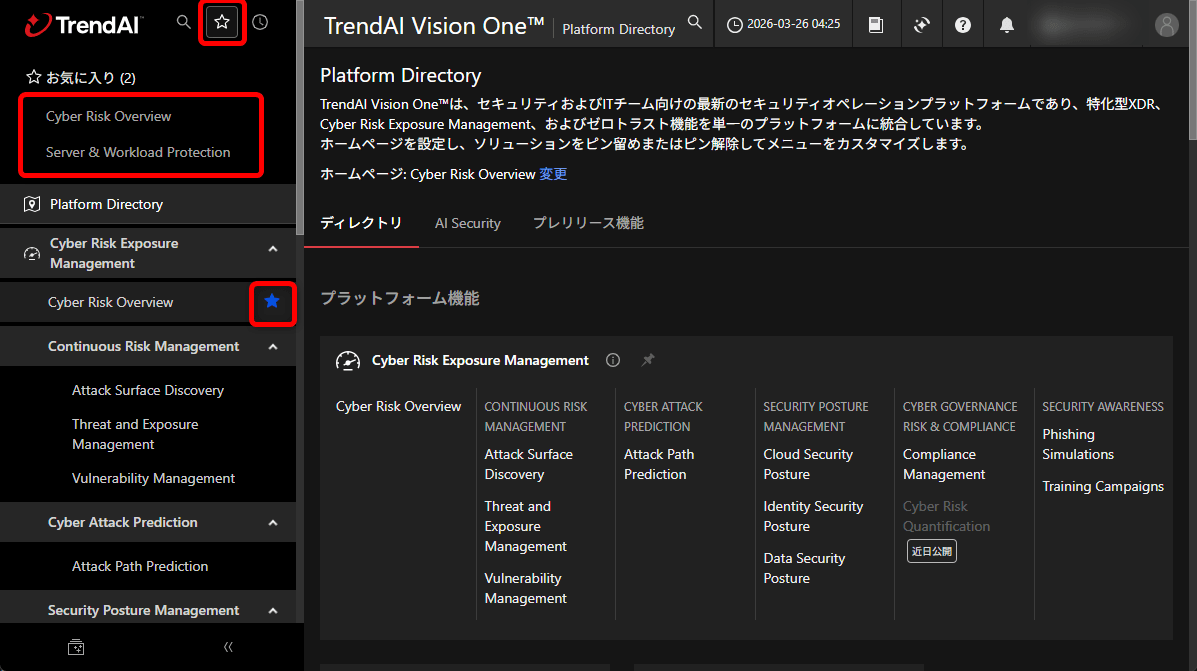Open Training Campaigns
The image size is (1197, 671).
coord(1103,486)
